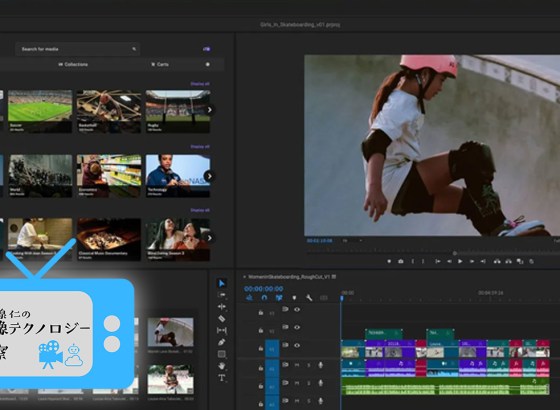
Task: Click the Play button in program monitor
Action: [460, 261]
